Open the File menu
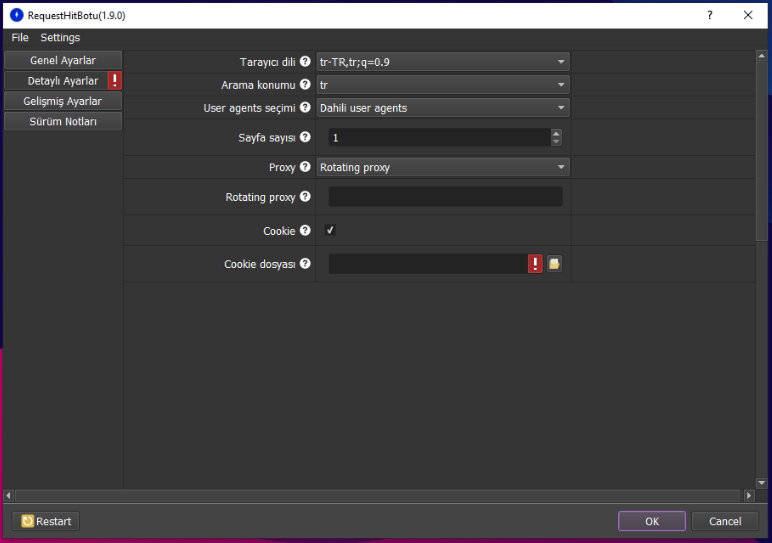Screen dimensions: 772x543 pos(20,38)
